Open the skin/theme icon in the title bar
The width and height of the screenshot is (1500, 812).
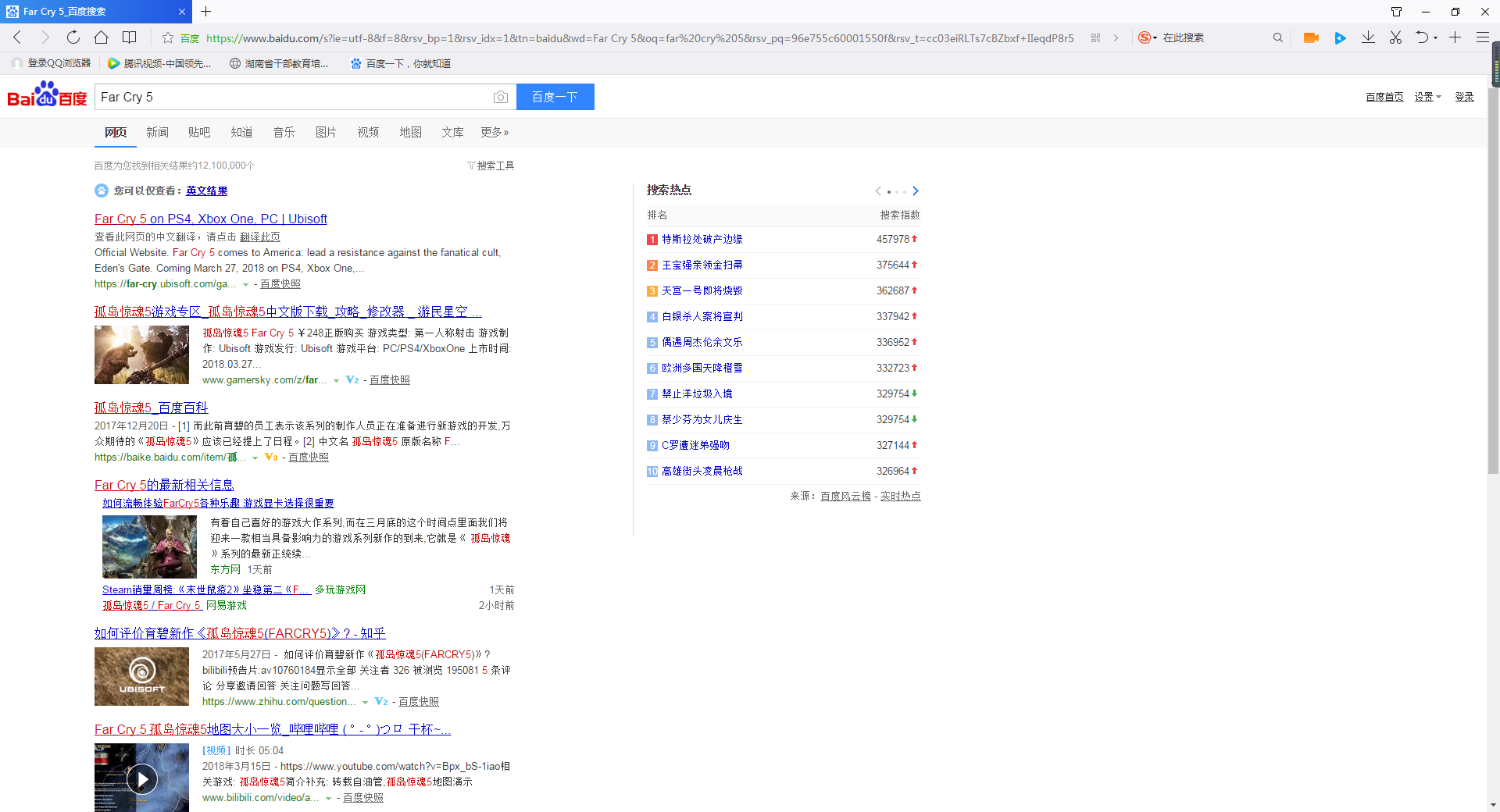[1396, 12]
